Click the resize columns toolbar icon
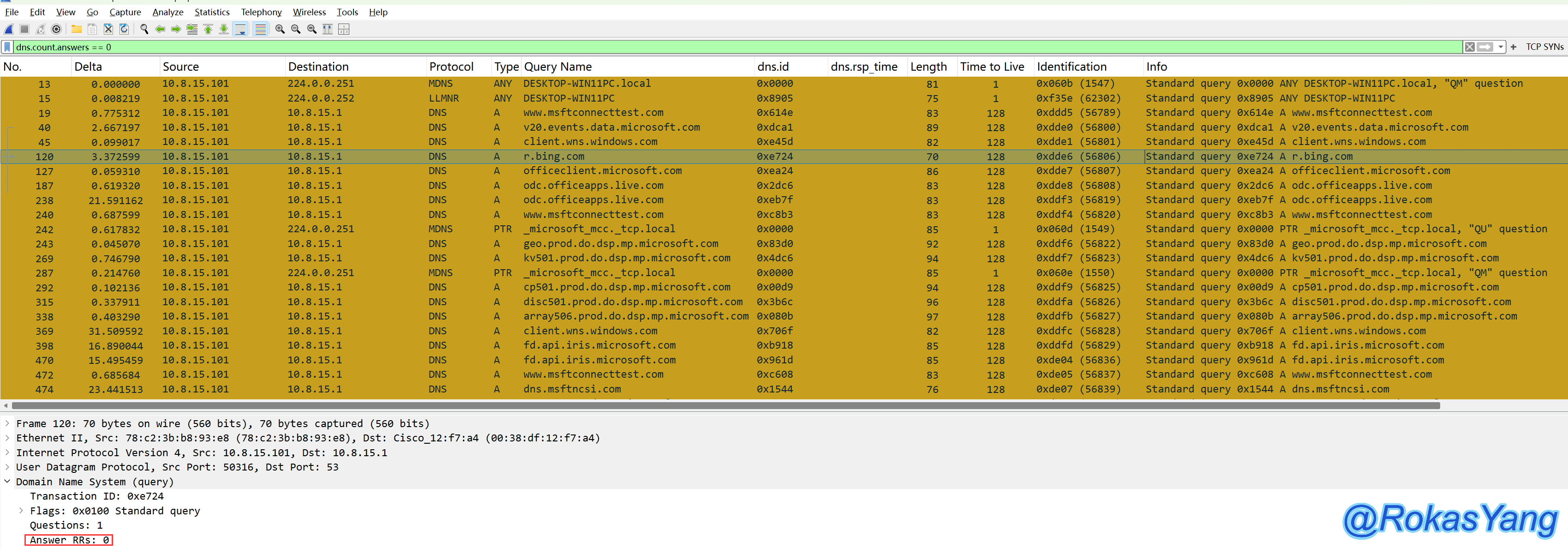Viewport: 1568px width, 549px height. click(x=328, y=29)
